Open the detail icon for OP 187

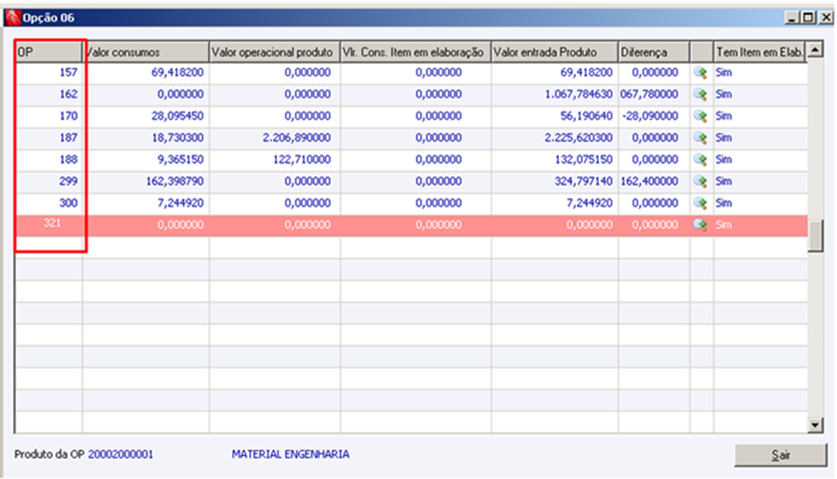pyautogui.click(x=700, y=138)
